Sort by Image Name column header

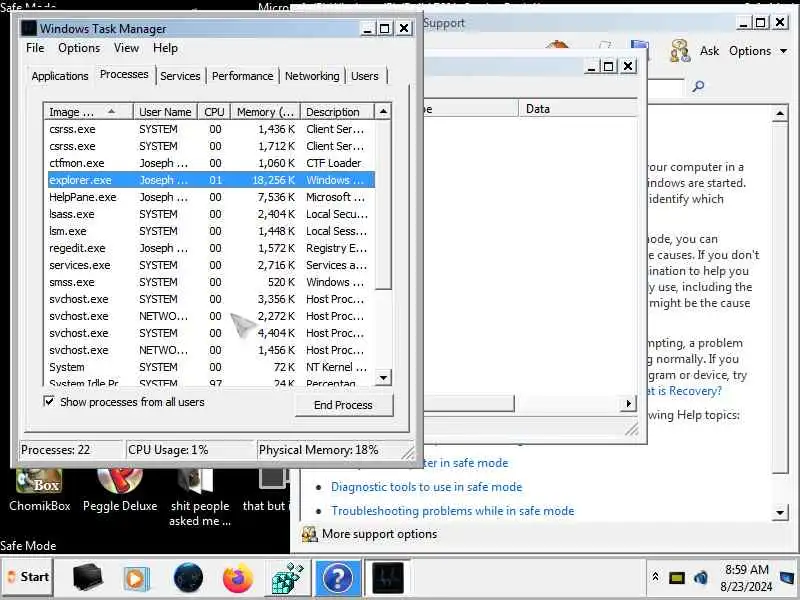click(x=88, y=112)
